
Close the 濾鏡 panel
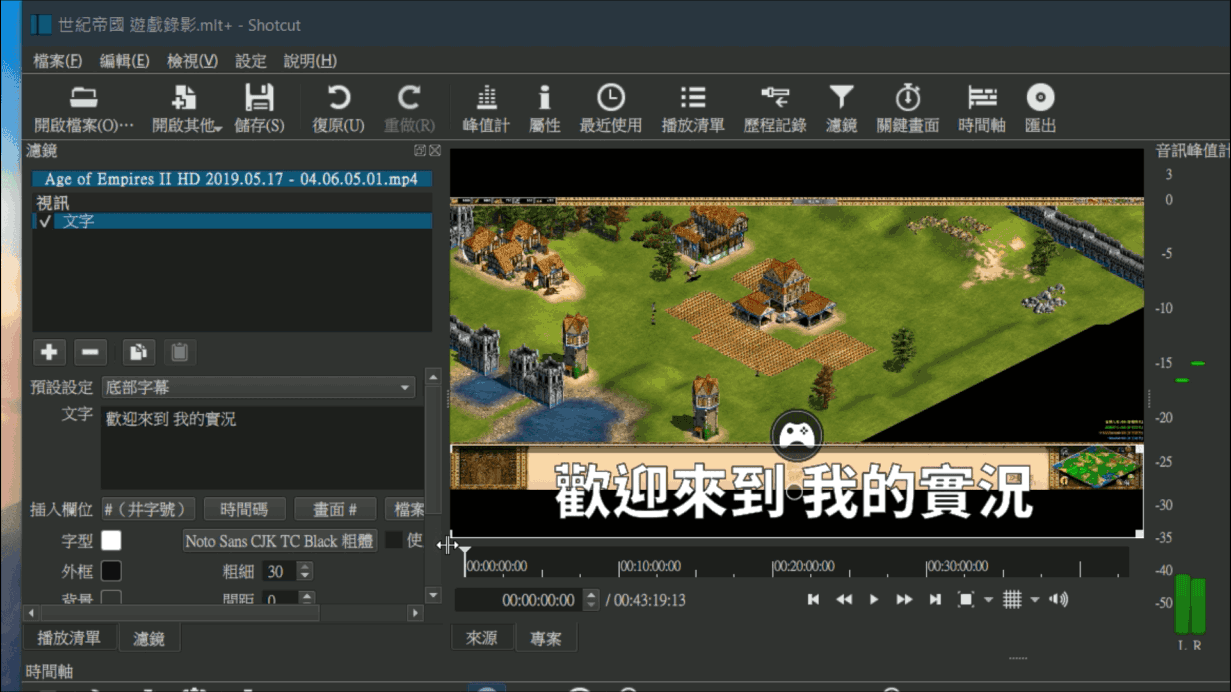pos(435,151)
